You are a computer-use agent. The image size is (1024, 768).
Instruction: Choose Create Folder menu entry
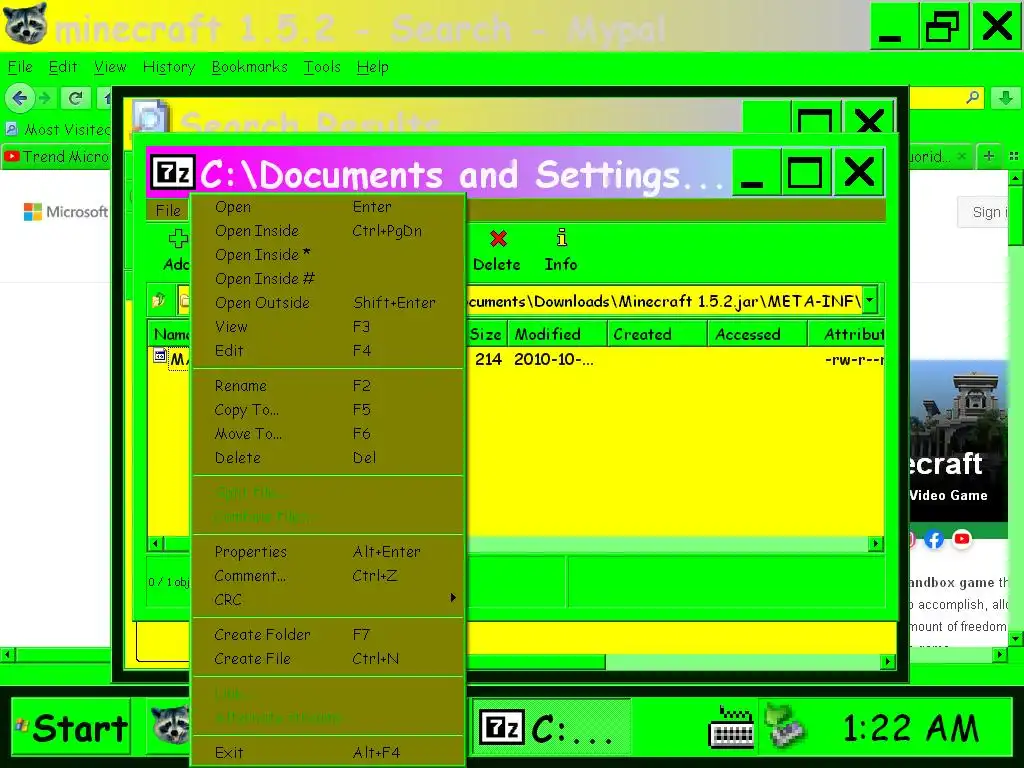click(x=328, y=635)
